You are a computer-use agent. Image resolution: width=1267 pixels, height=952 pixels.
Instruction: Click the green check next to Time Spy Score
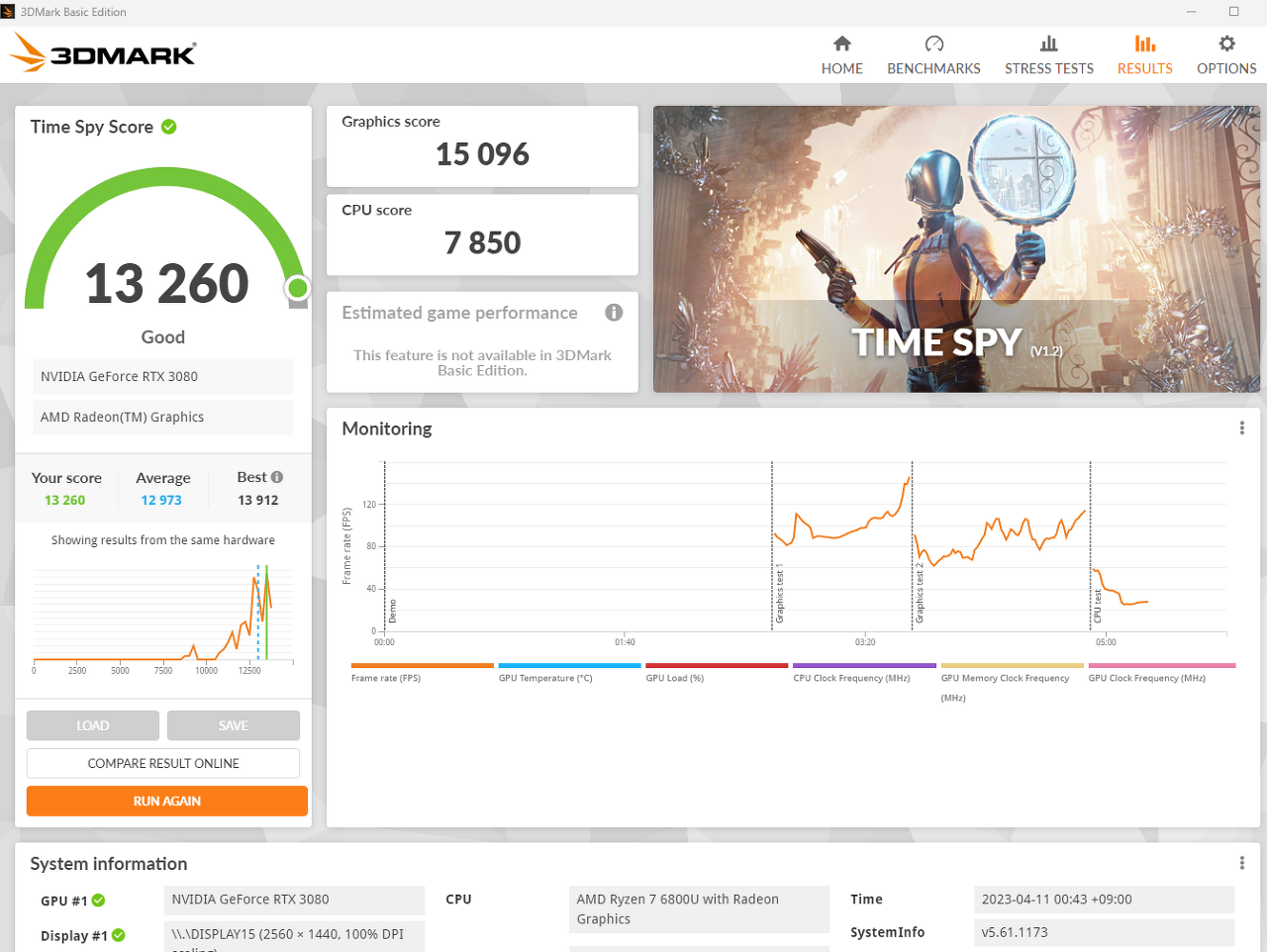169,127
